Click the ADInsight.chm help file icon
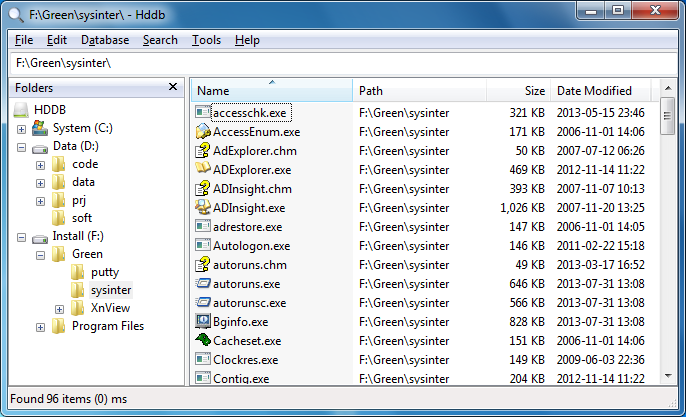Screen dimensions: 686x417 [203, 188]
